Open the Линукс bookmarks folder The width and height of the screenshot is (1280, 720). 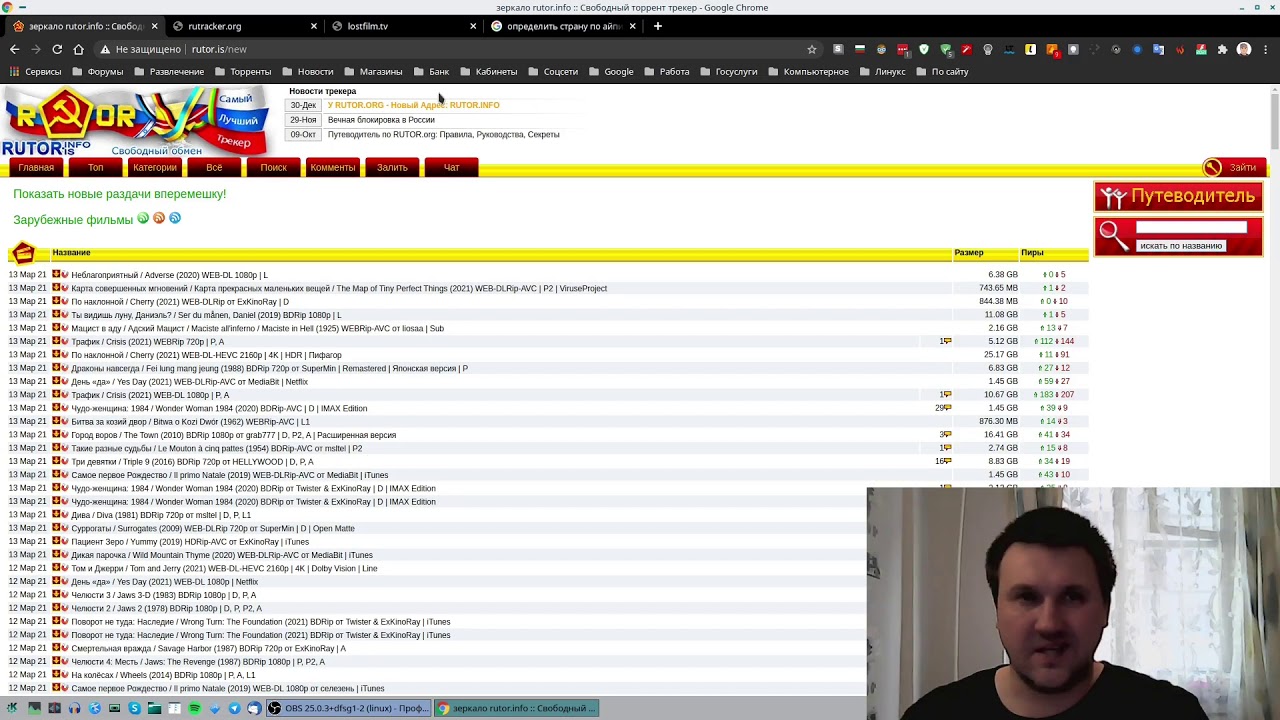coord(882,72)
